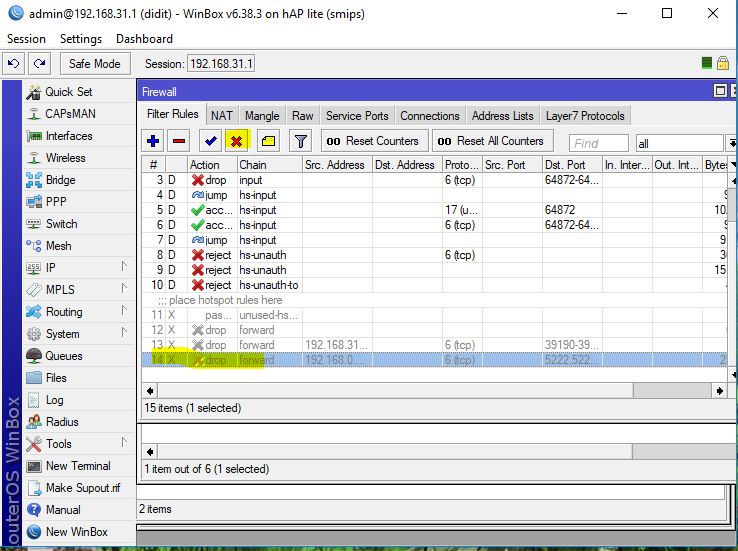Select rule 5 accept port 64872
The image size is (738, 551).
434,210
